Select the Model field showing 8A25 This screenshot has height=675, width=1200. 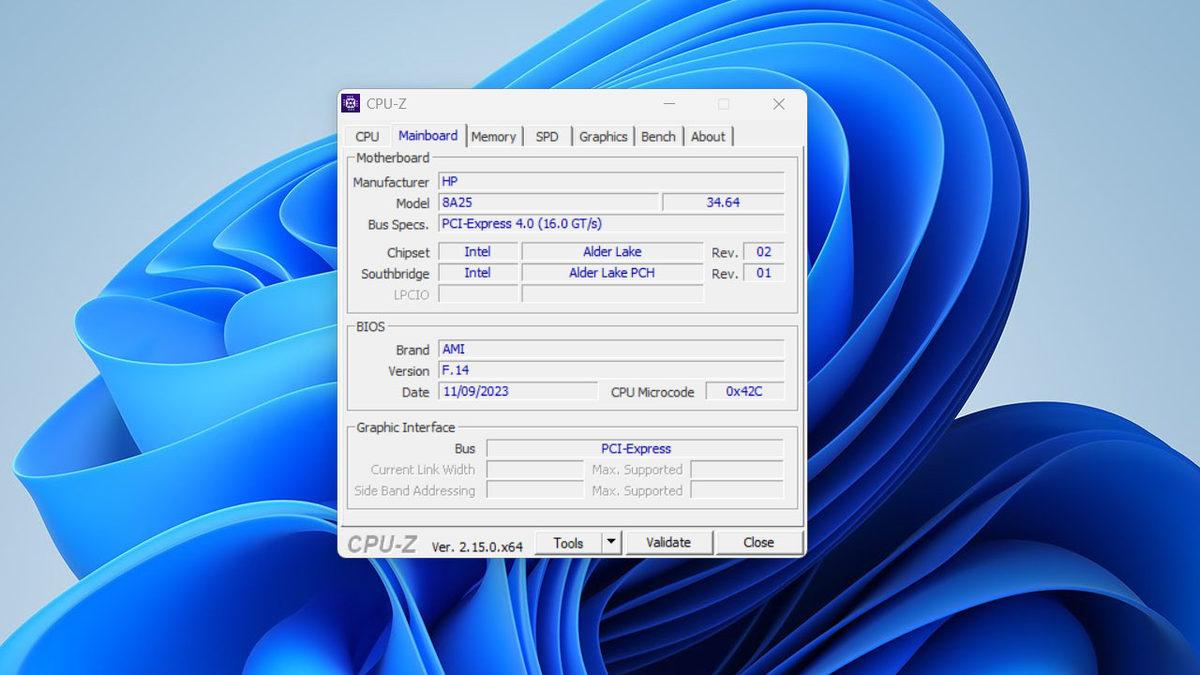click(548, 203)
